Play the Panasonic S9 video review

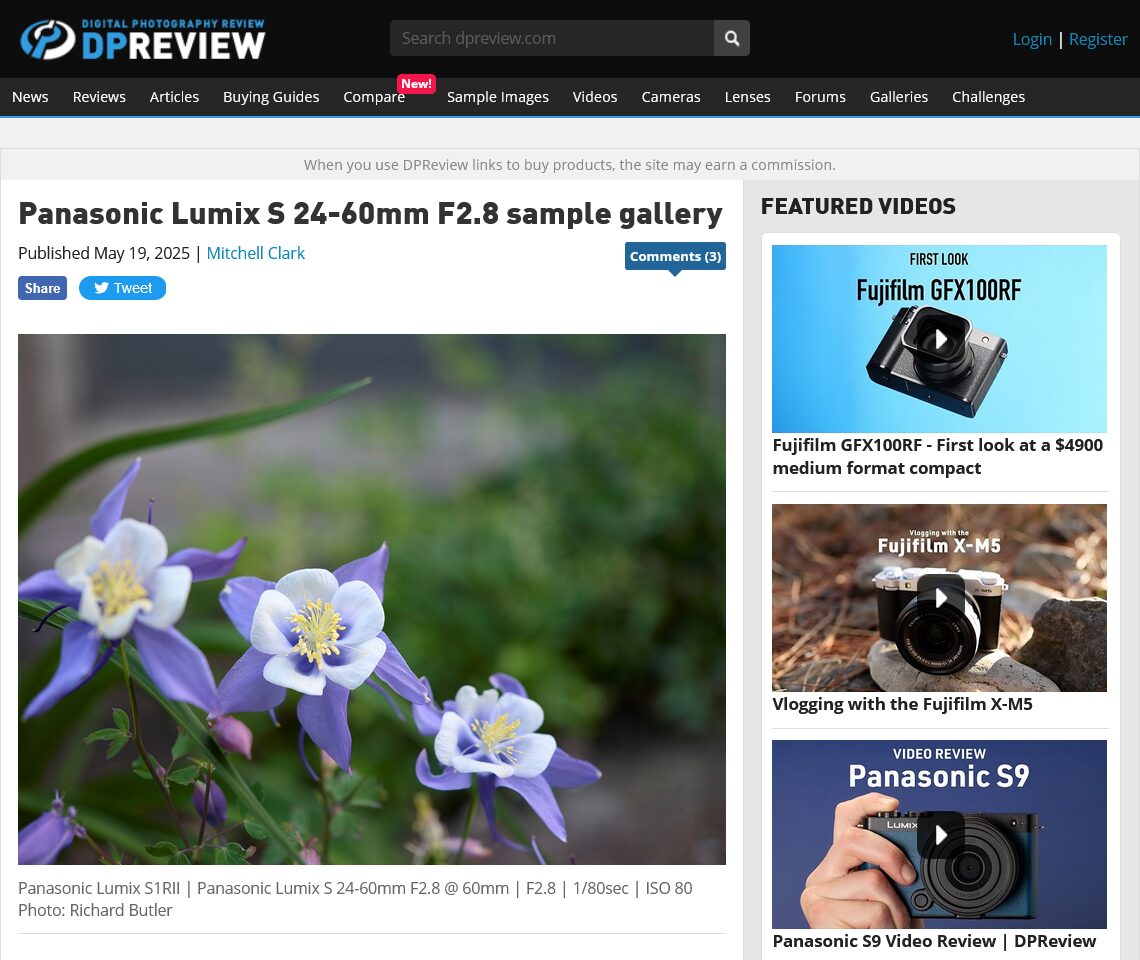940,834
